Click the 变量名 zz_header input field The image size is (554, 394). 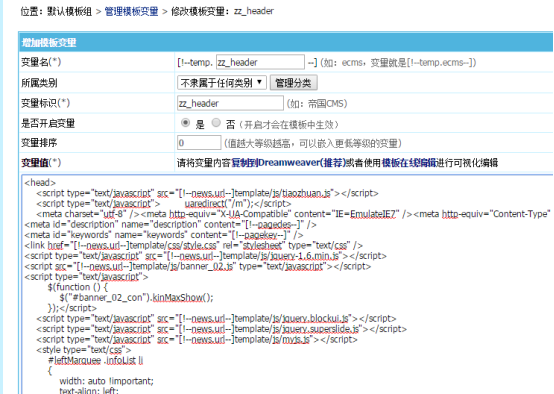pyautogui.click(x=260, y=62)
